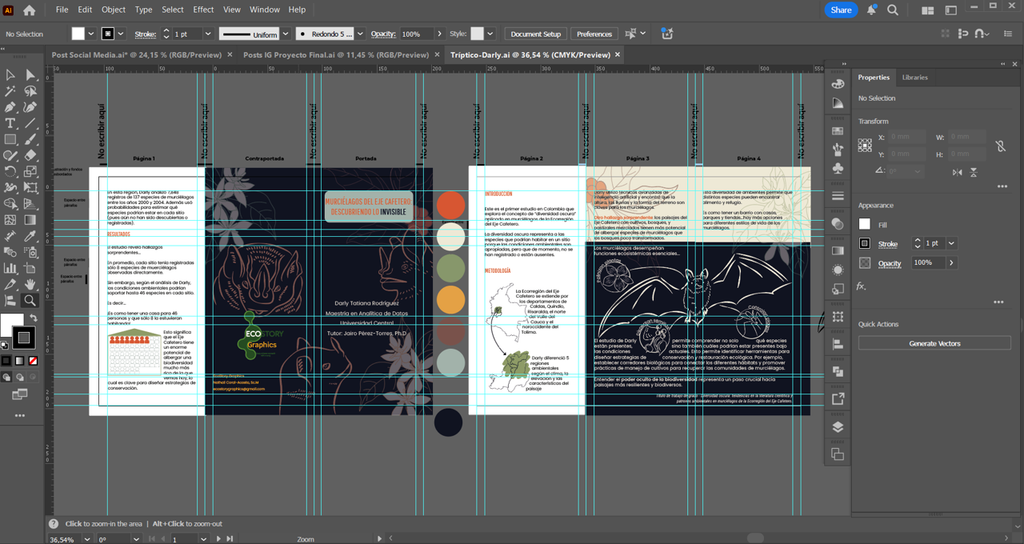Open the Align panel icon
1024x544 pixels.
pyautogui.click(x=838, y=344)
